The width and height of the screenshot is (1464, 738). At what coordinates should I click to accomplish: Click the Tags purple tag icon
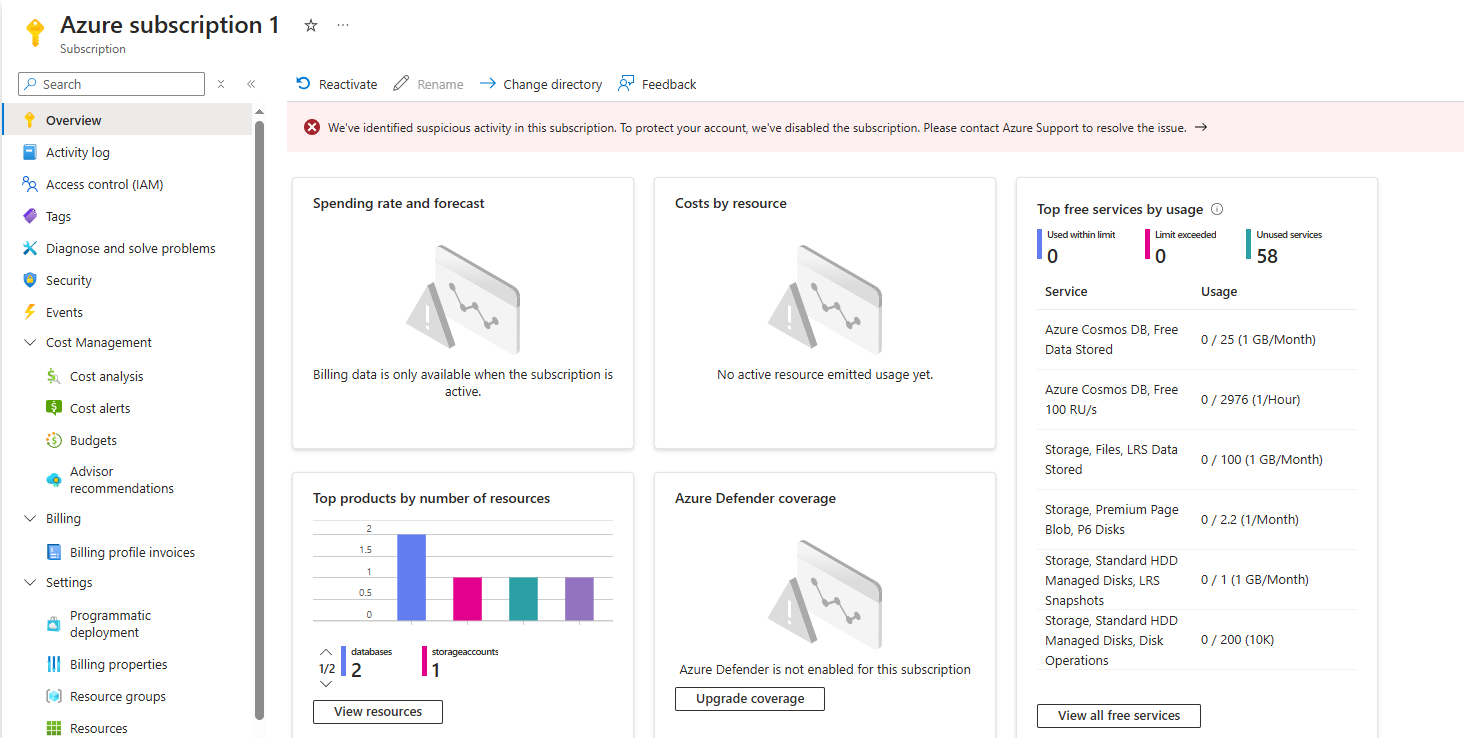[x=29, y=216]
